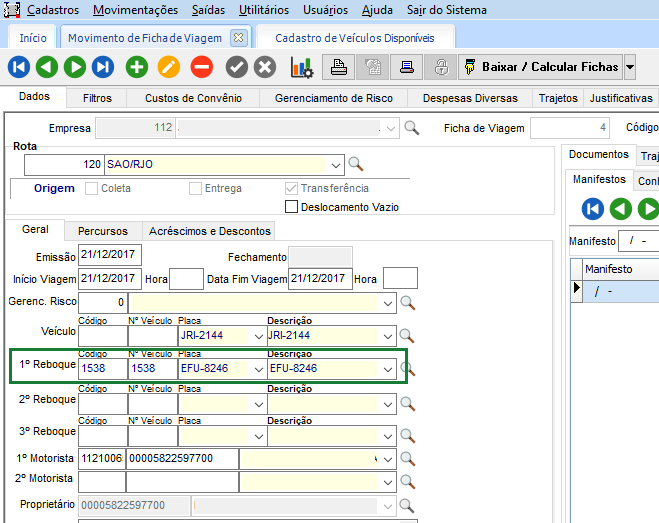Click the checkmark confirm icon
This screenshot has height=523, width=659.
(x=236, y=67)
